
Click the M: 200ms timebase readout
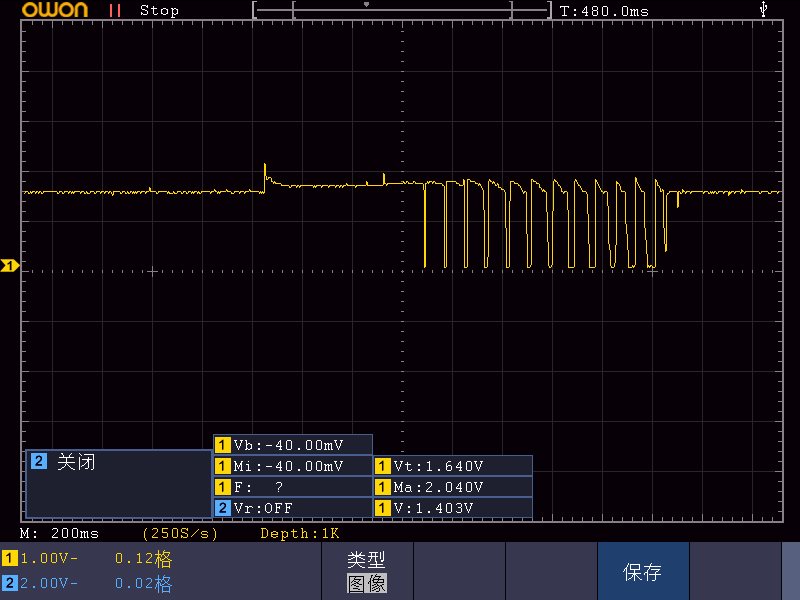click(59, 533)
